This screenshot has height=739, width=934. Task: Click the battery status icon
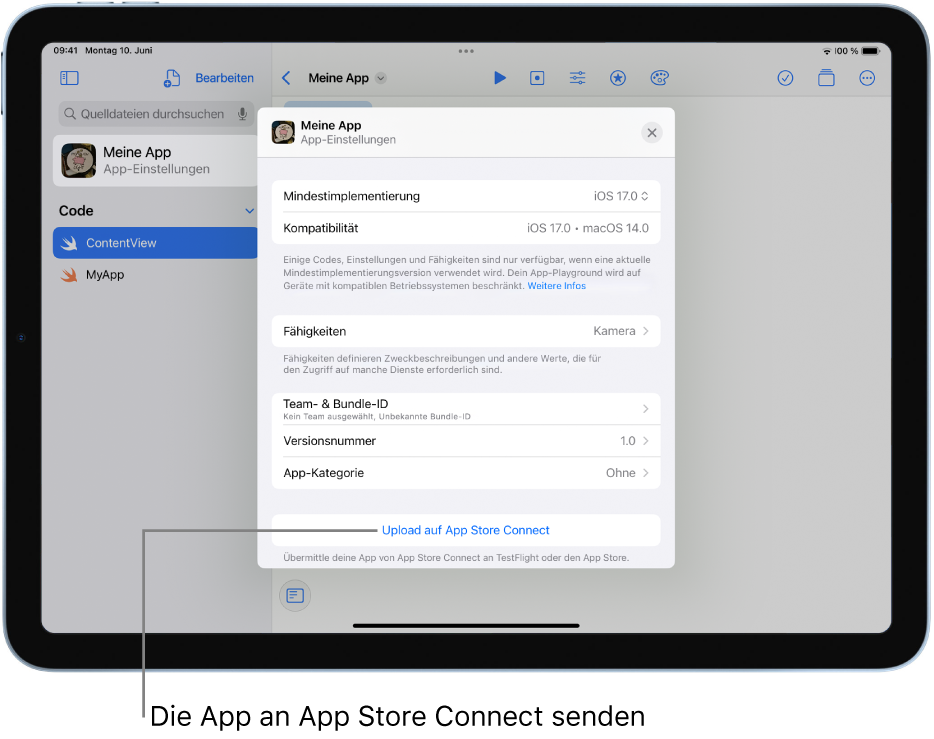coord(870,51)
